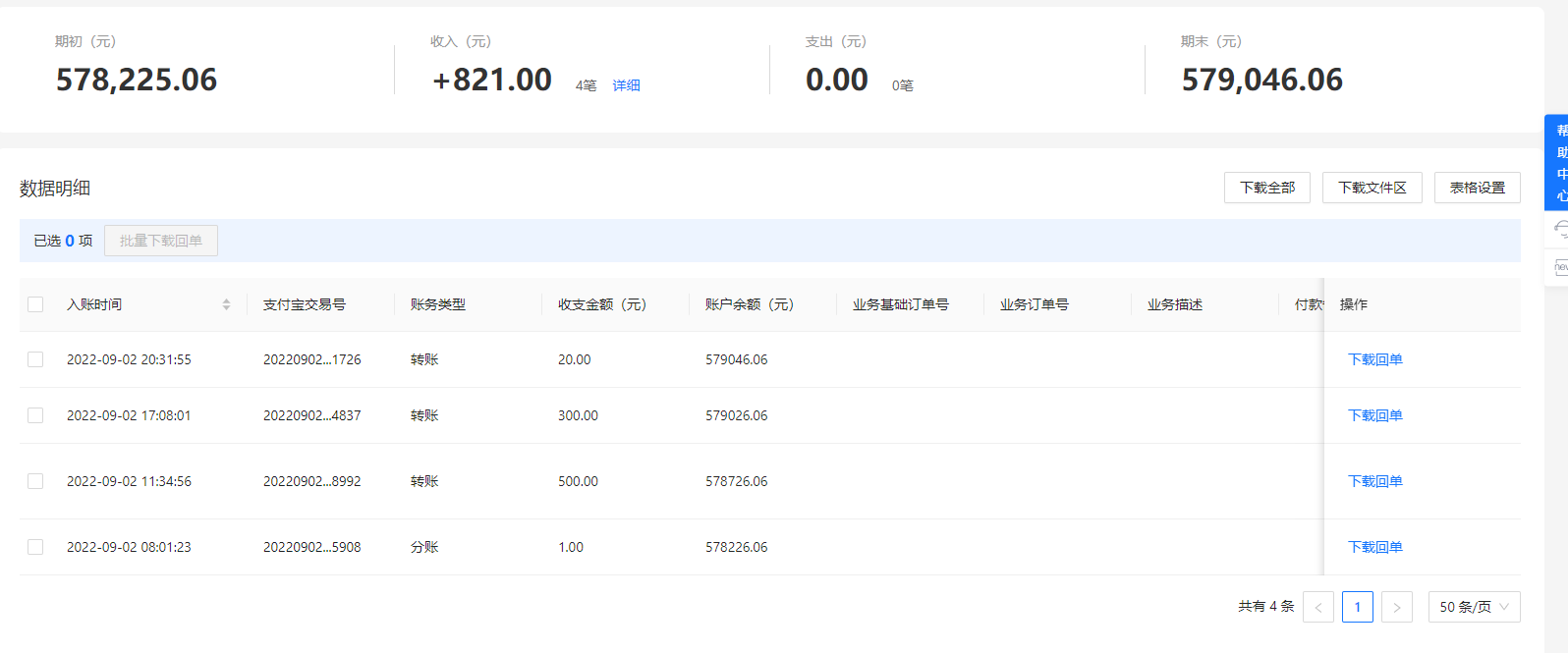Select the 20:31:55 transaction row checkbox
Screen dimensions: 1568x653
pos(35,359)
